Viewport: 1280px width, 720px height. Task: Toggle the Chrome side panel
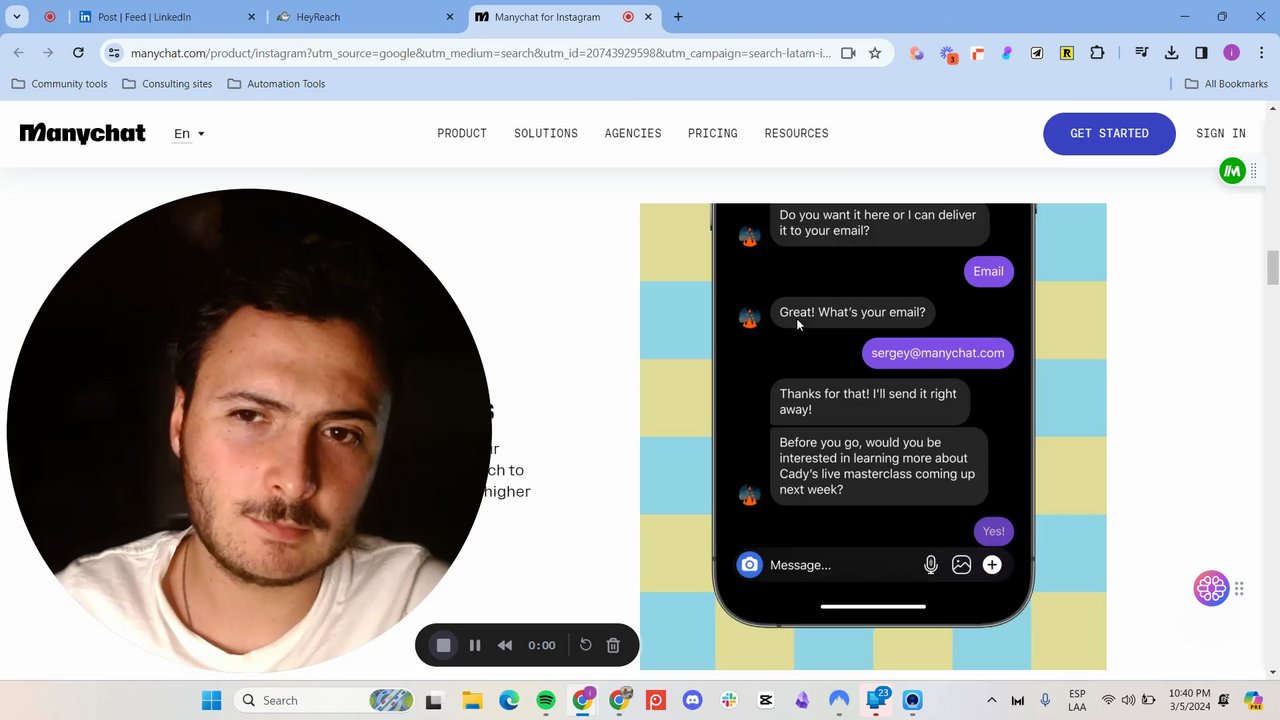coord(1202,53)
